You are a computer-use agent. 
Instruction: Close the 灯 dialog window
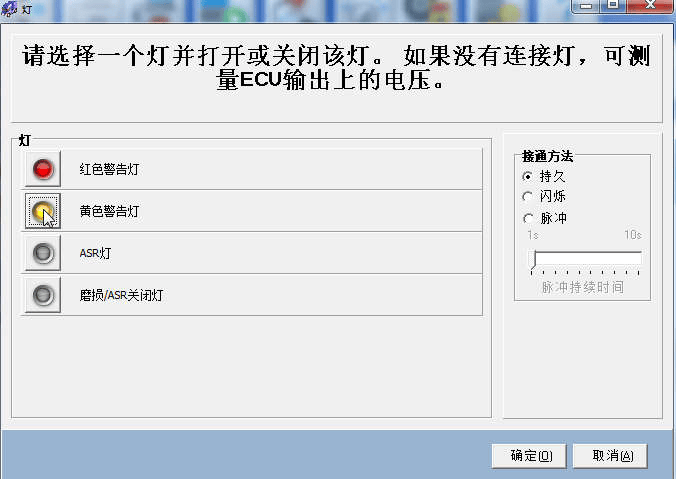coord(650,6)
